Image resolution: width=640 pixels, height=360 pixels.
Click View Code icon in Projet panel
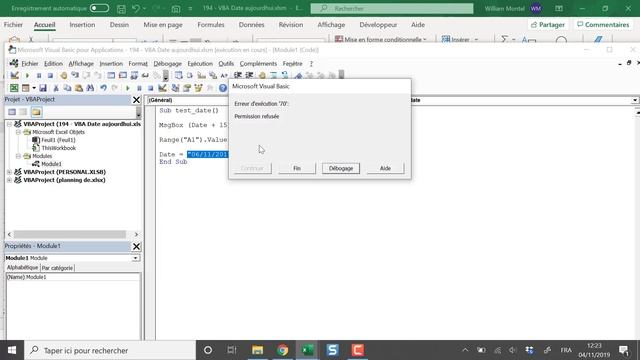tap(12, 112)
